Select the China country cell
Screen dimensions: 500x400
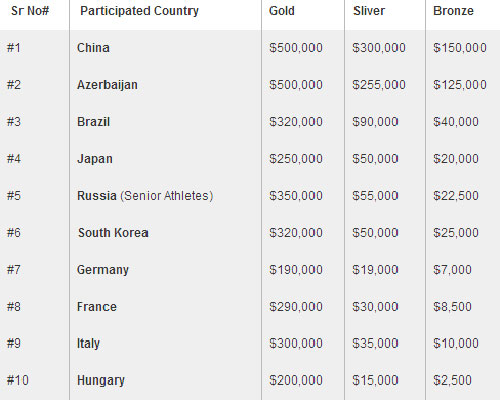(x=93, y=48)
